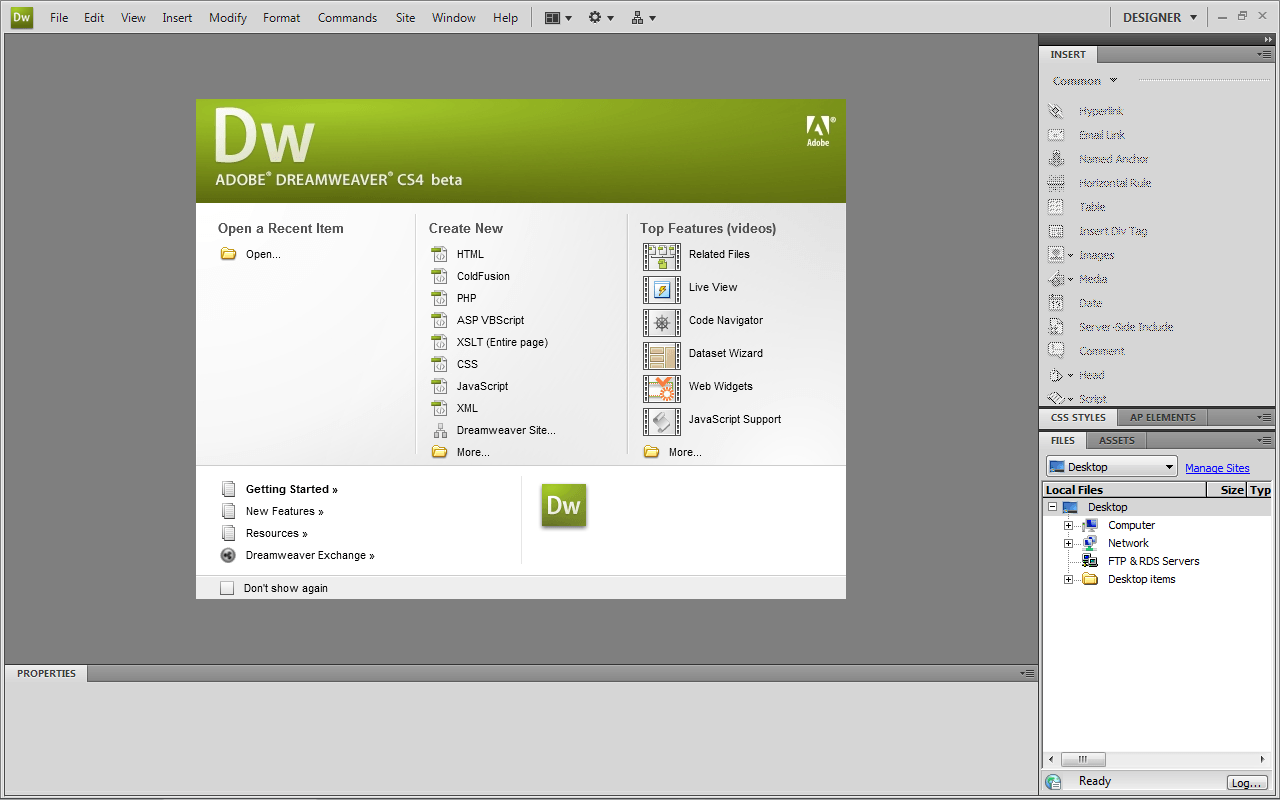
Task: Open the Code Navigator video icon
Action: pyautogui.click(x=662, y=323)
